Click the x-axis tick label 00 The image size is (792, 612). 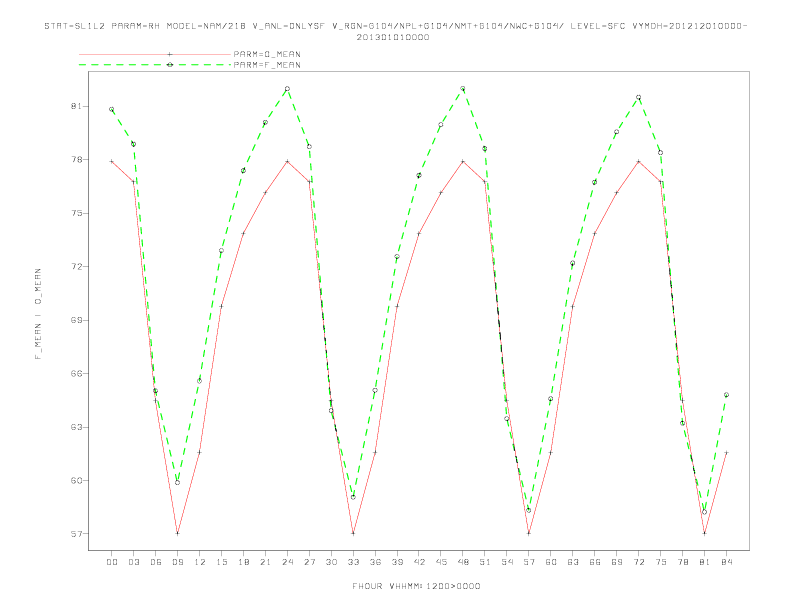point(112,562)
